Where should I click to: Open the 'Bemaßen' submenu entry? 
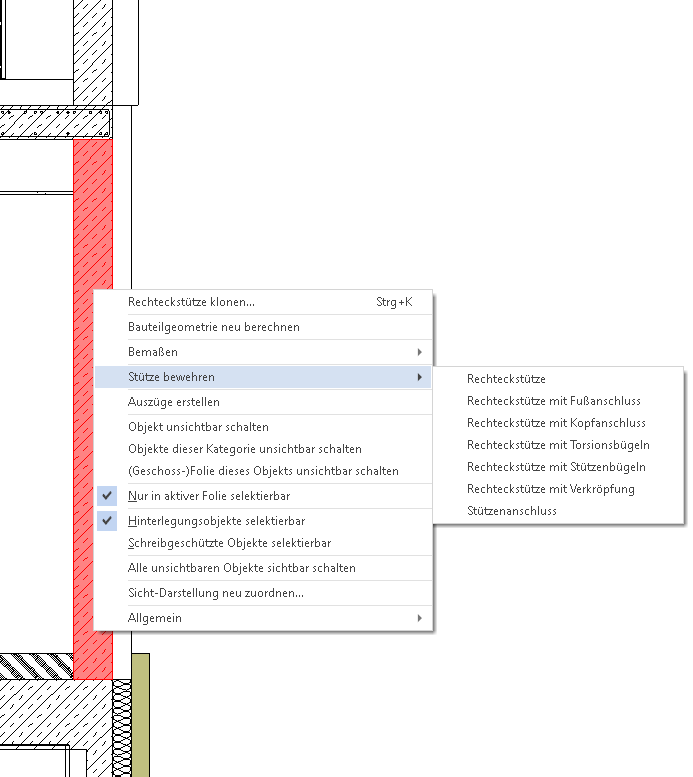click(263, 352)
